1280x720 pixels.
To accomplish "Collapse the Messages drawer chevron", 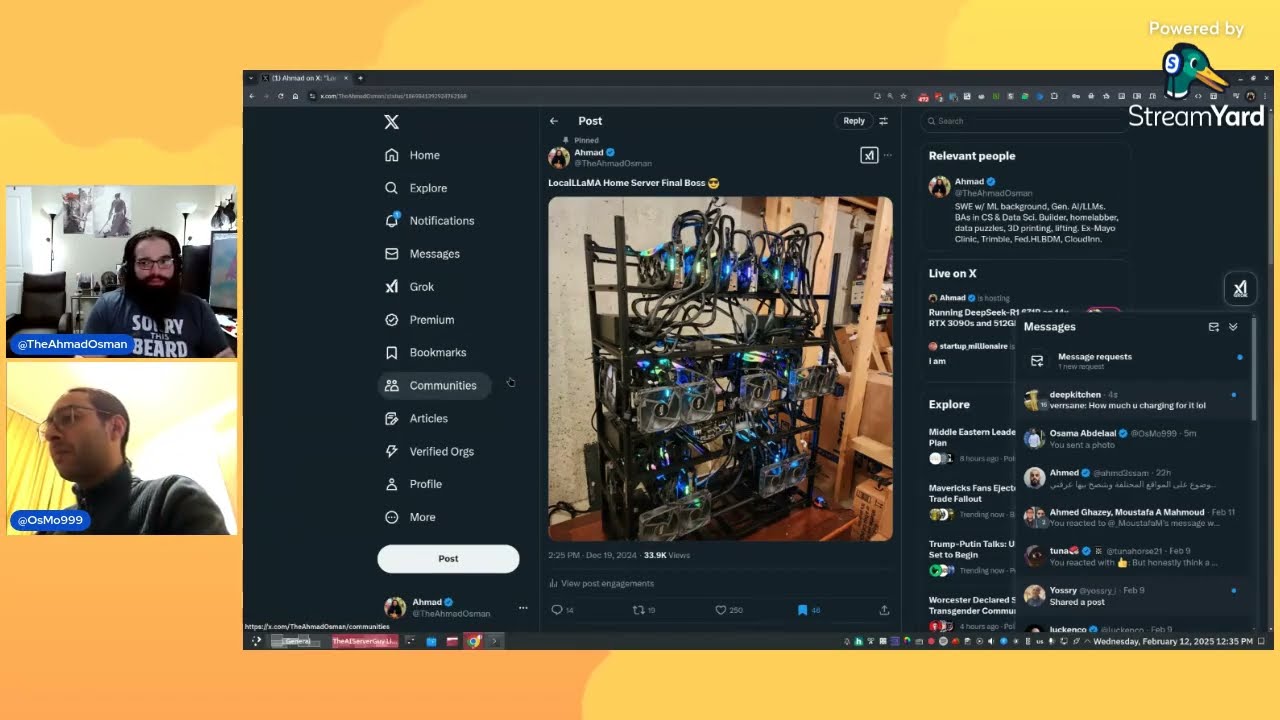I will 1233,327.
